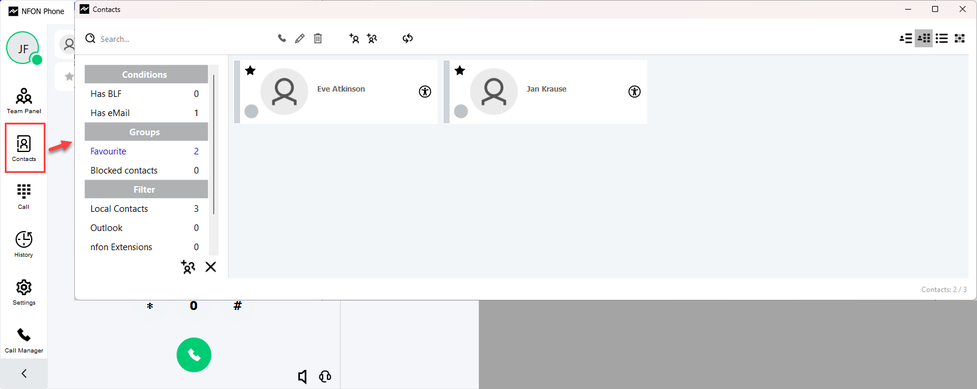Toggle favourite star on Eve Atkinson card
The width and height of the screenshot is (977, 389).
[x=250, y=70]
